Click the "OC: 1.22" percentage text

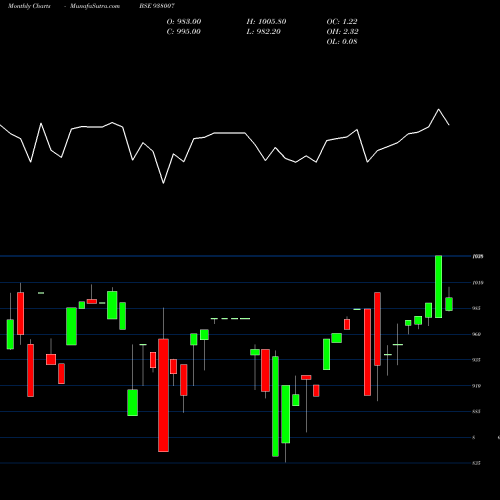[342, 22]
